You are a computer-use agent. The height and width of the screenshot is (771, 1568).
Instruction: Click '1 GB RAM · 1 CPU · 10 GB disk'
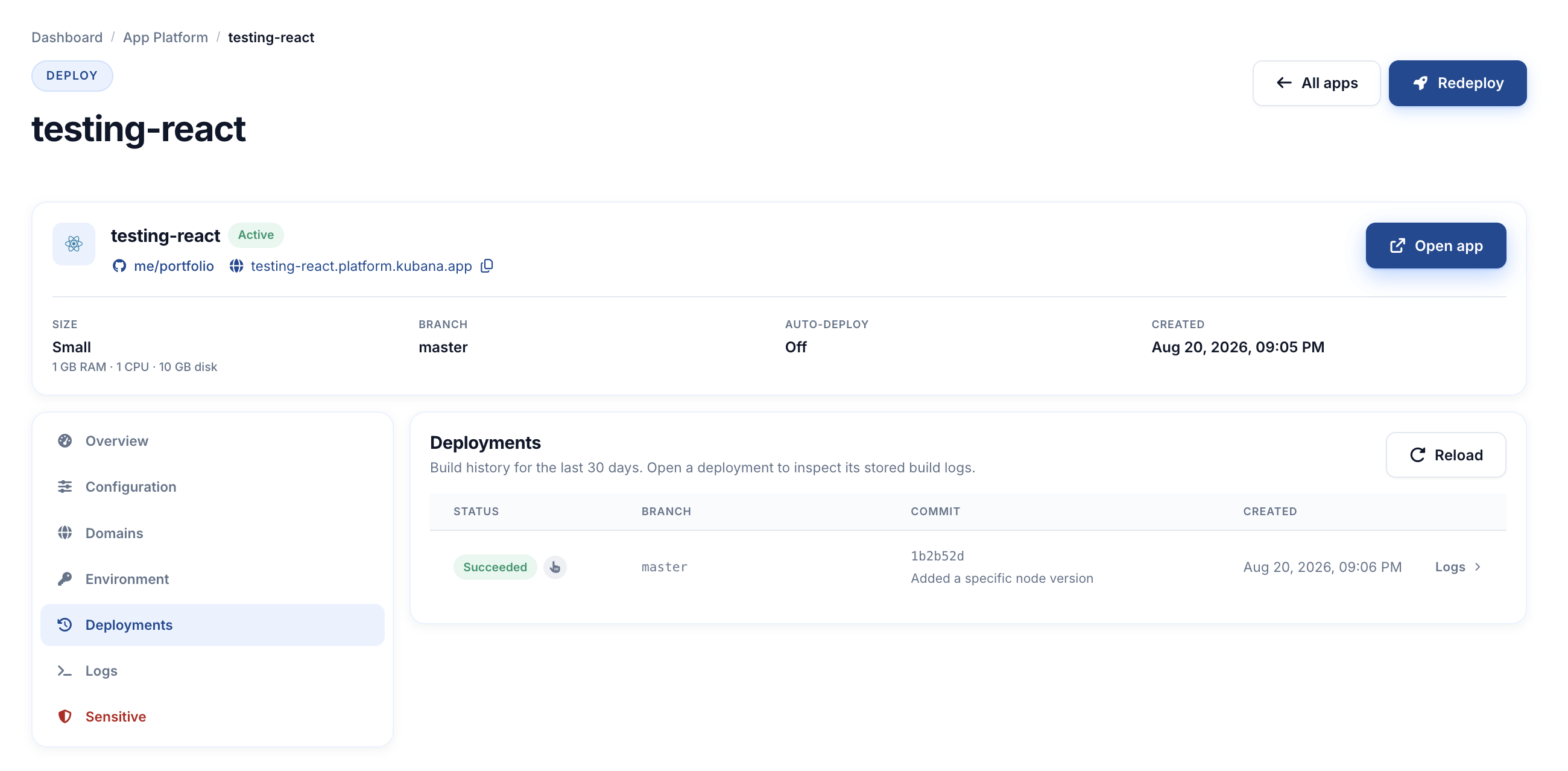pyautogui.click(x=134, y=367)
